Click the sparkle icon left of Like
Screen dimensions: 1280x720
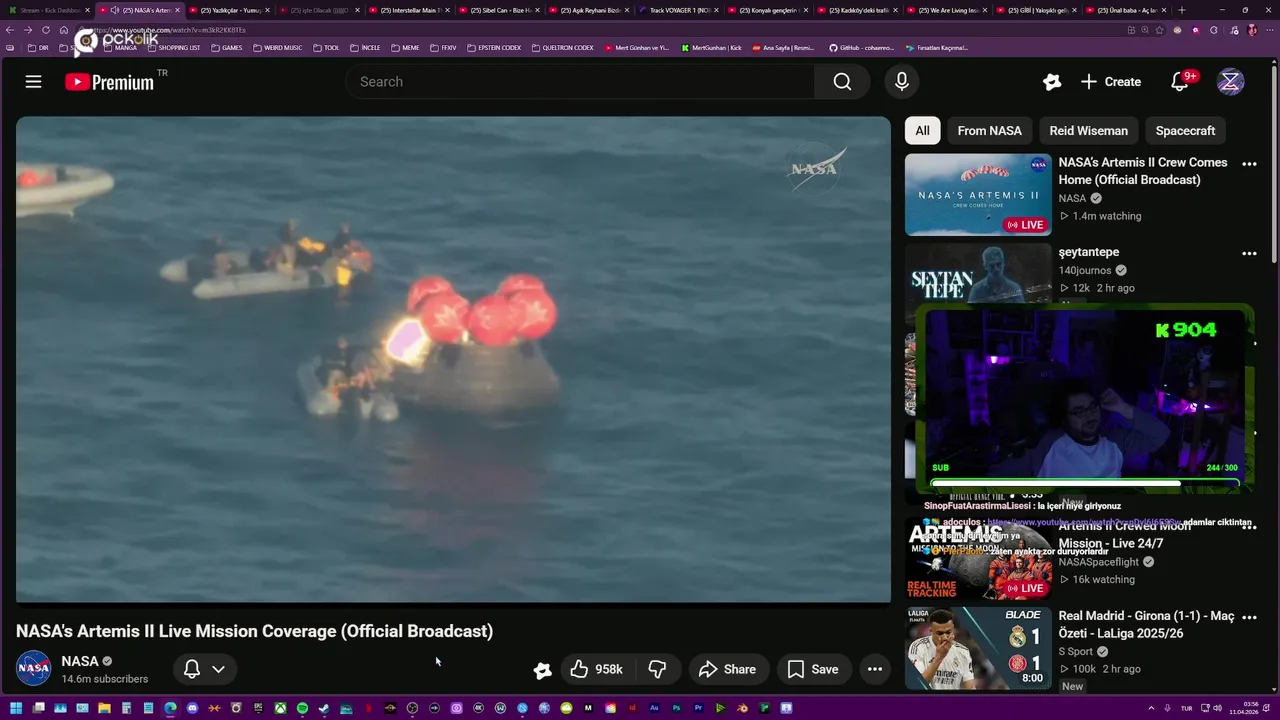[542, 670]
